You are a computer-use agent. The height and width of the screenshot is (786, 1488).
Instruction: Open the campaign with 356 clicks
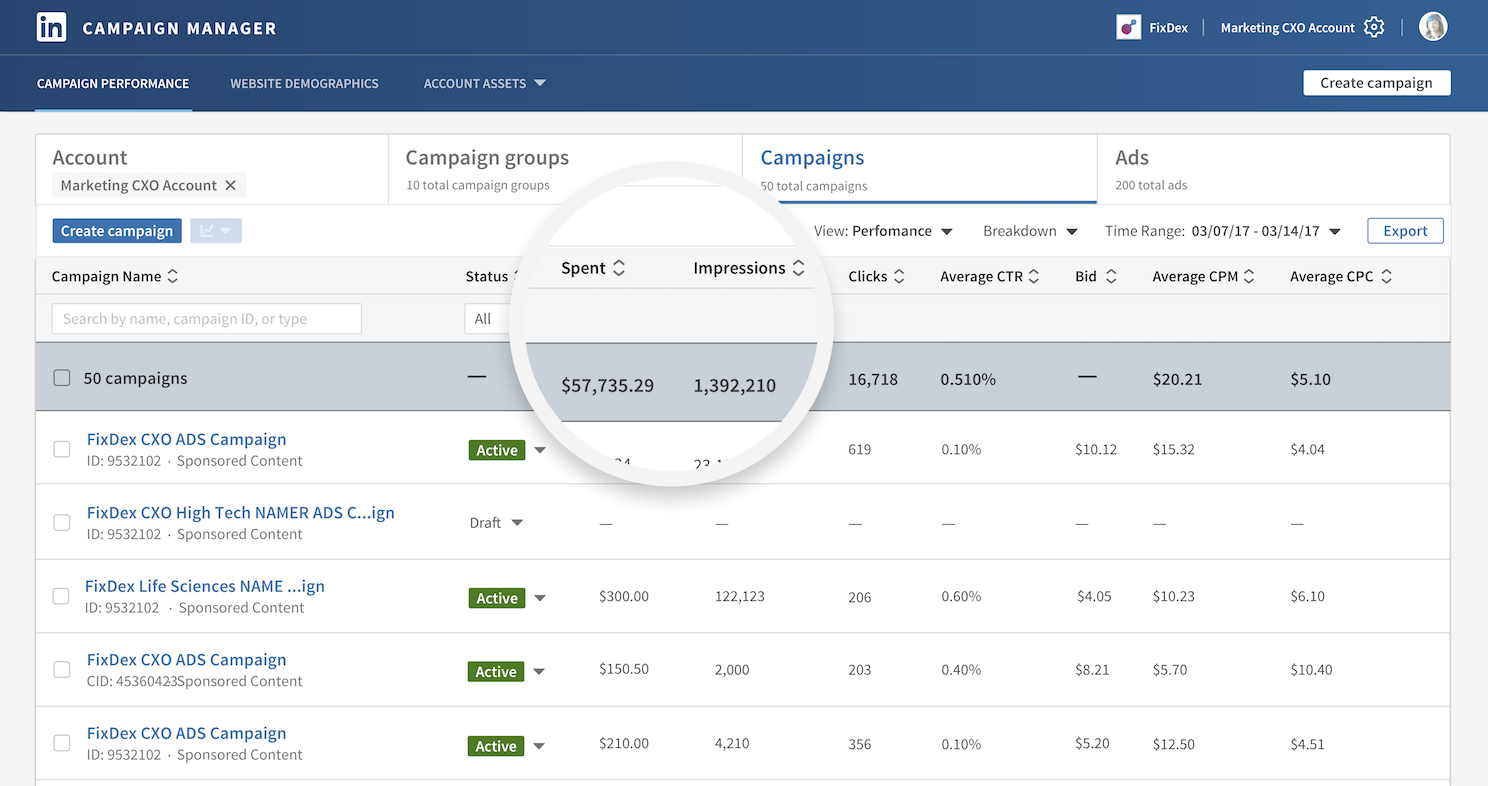pos(187,733)
